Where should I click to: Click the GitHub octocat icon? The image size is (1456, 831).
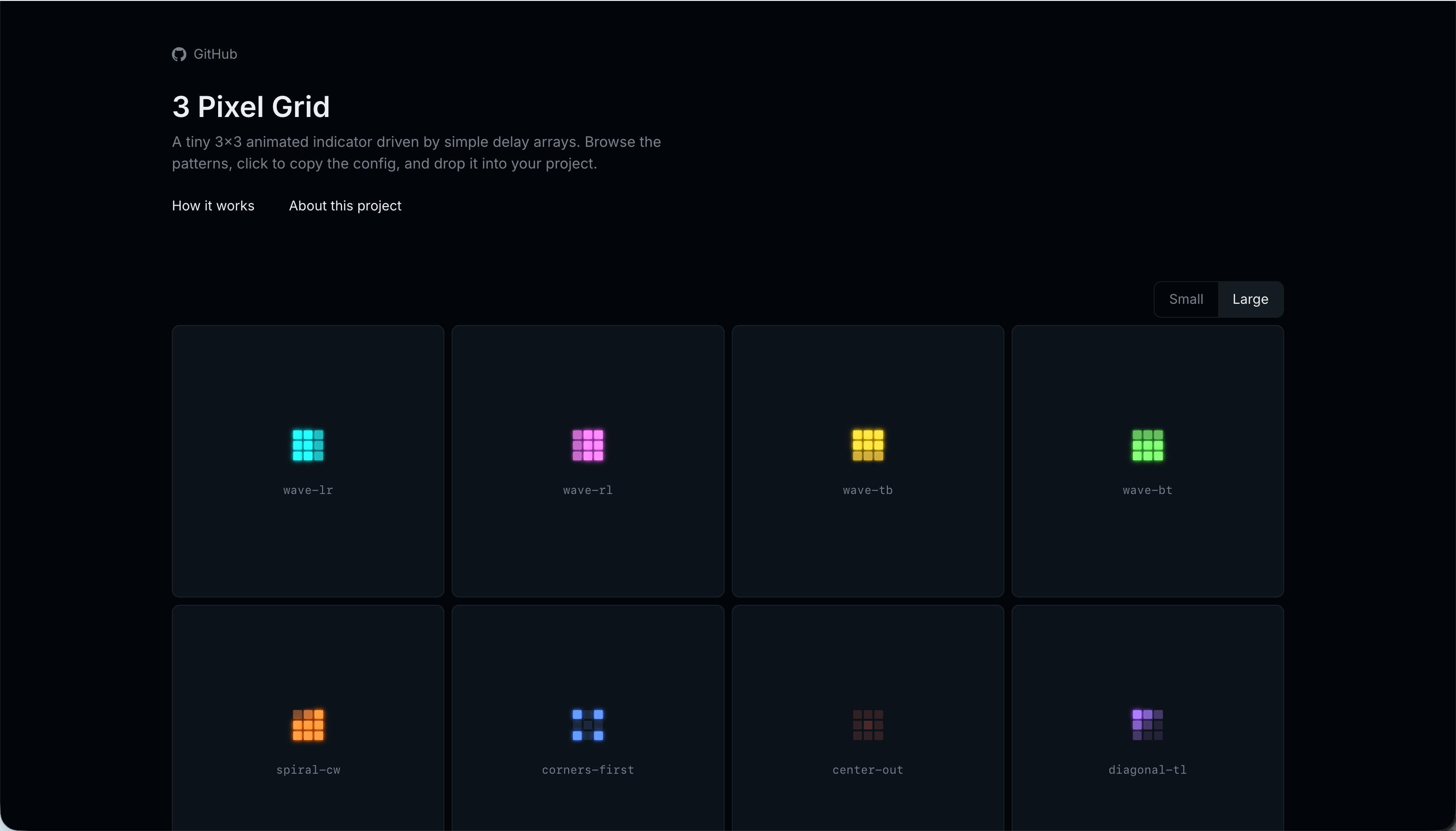(179, 53)
